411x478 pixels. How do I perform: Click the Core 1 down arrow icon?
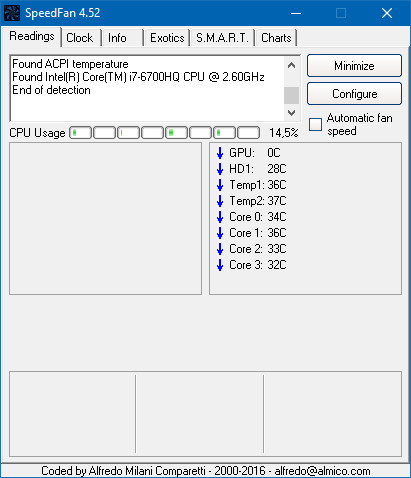220,233
